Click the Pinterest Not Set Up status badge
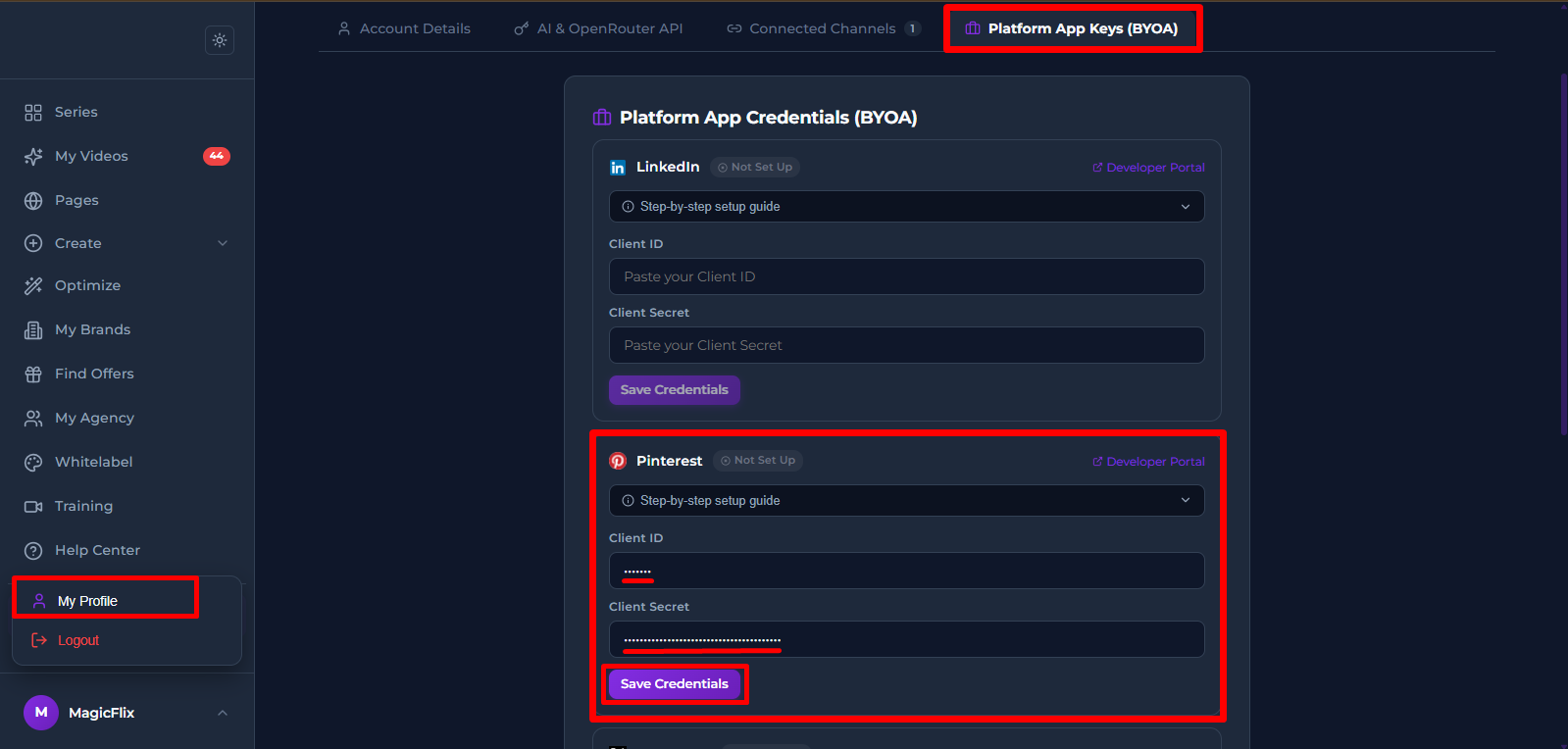1568x749 pixels. (758, 461)
